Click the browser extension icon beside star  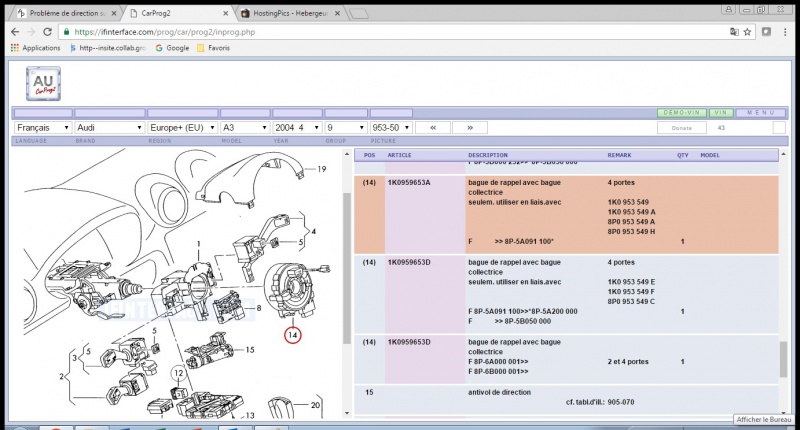[766, 32]
